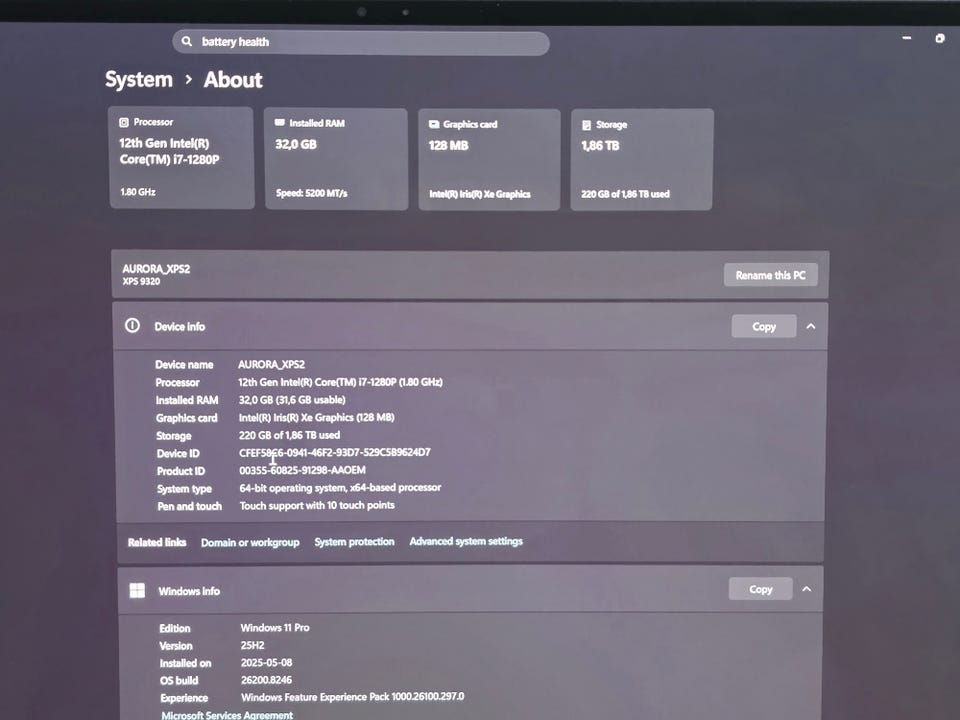
Task: Click the Product ID value 00355-60825-91298-AAOEM
Action: [302, 470]
